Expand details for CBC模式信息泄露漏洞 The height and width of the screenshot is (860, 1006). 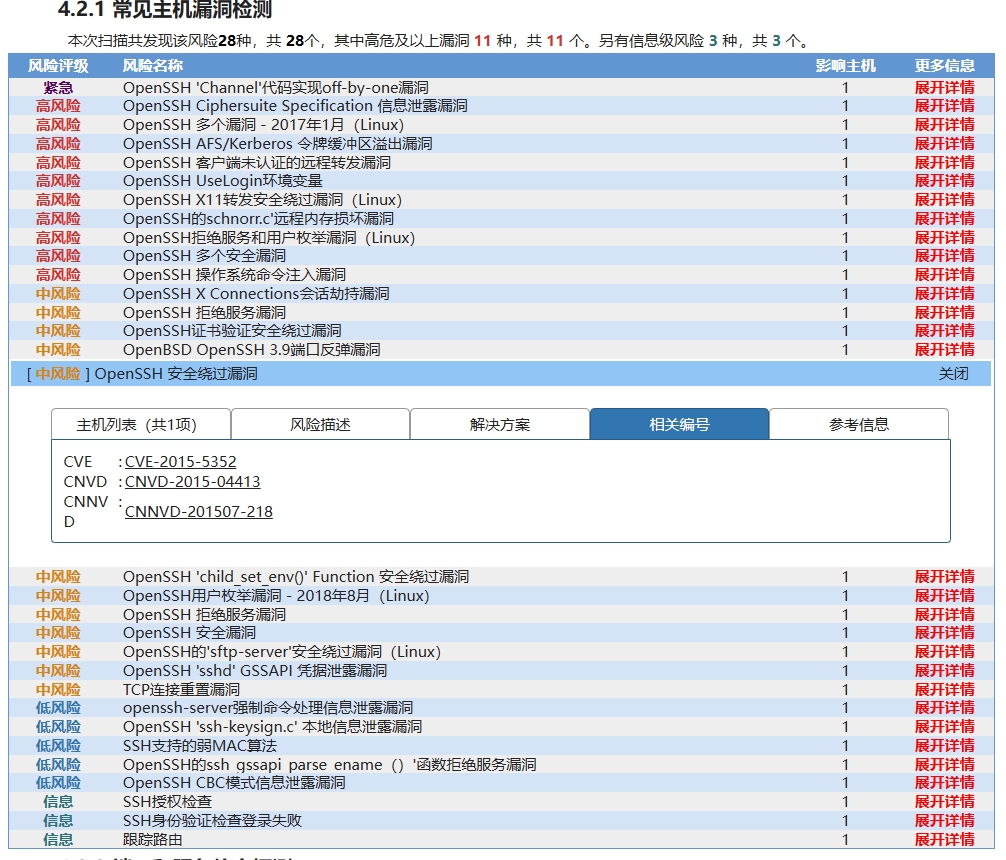click(944, 782)
